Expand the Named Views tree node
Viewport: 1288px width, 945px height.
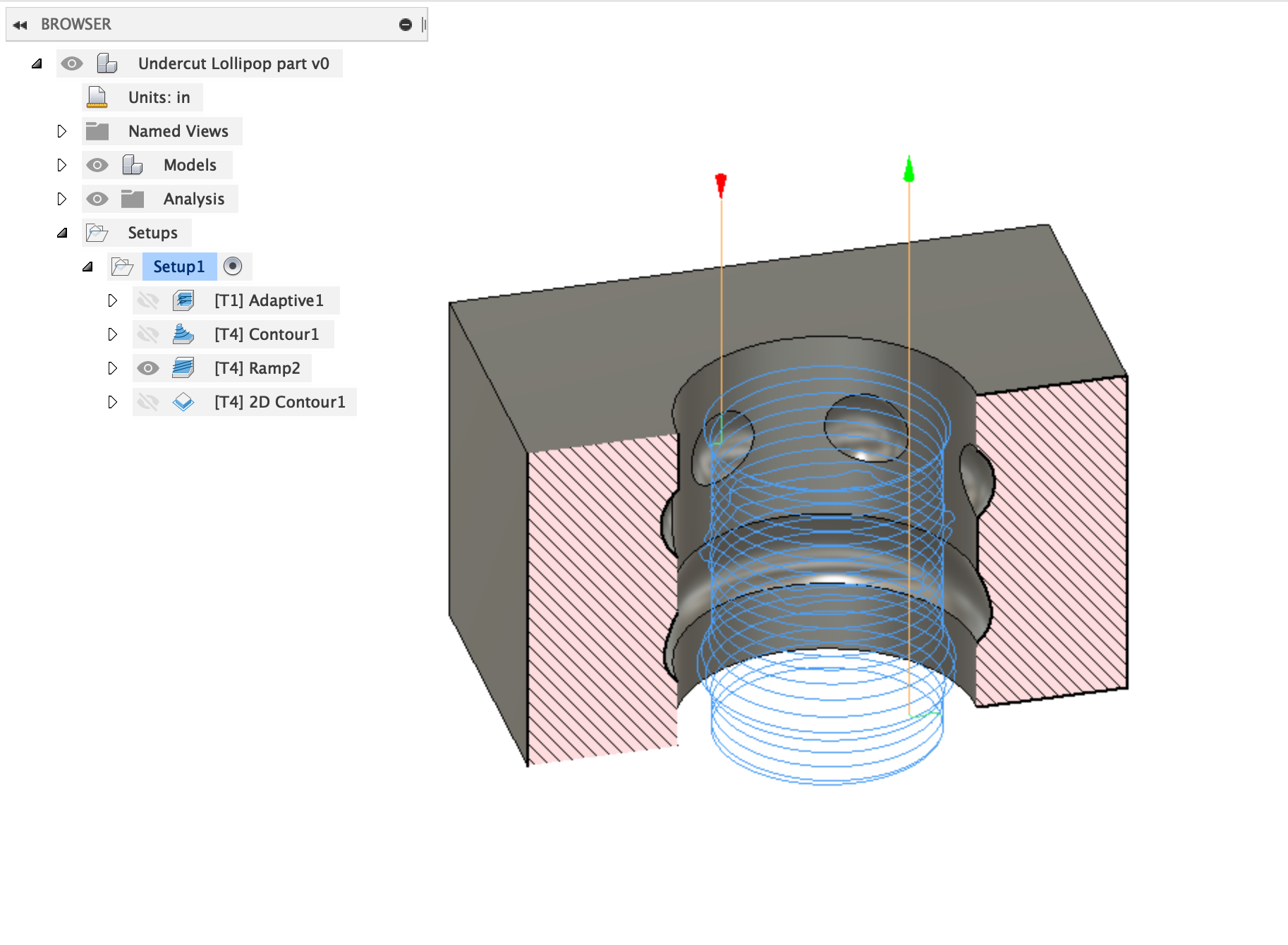pos(61,130)
